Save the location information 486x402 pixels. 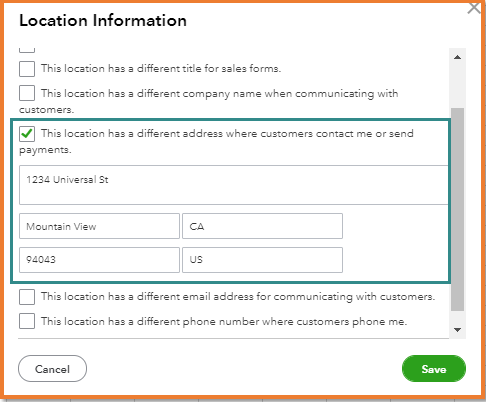(x=434, y=369)
